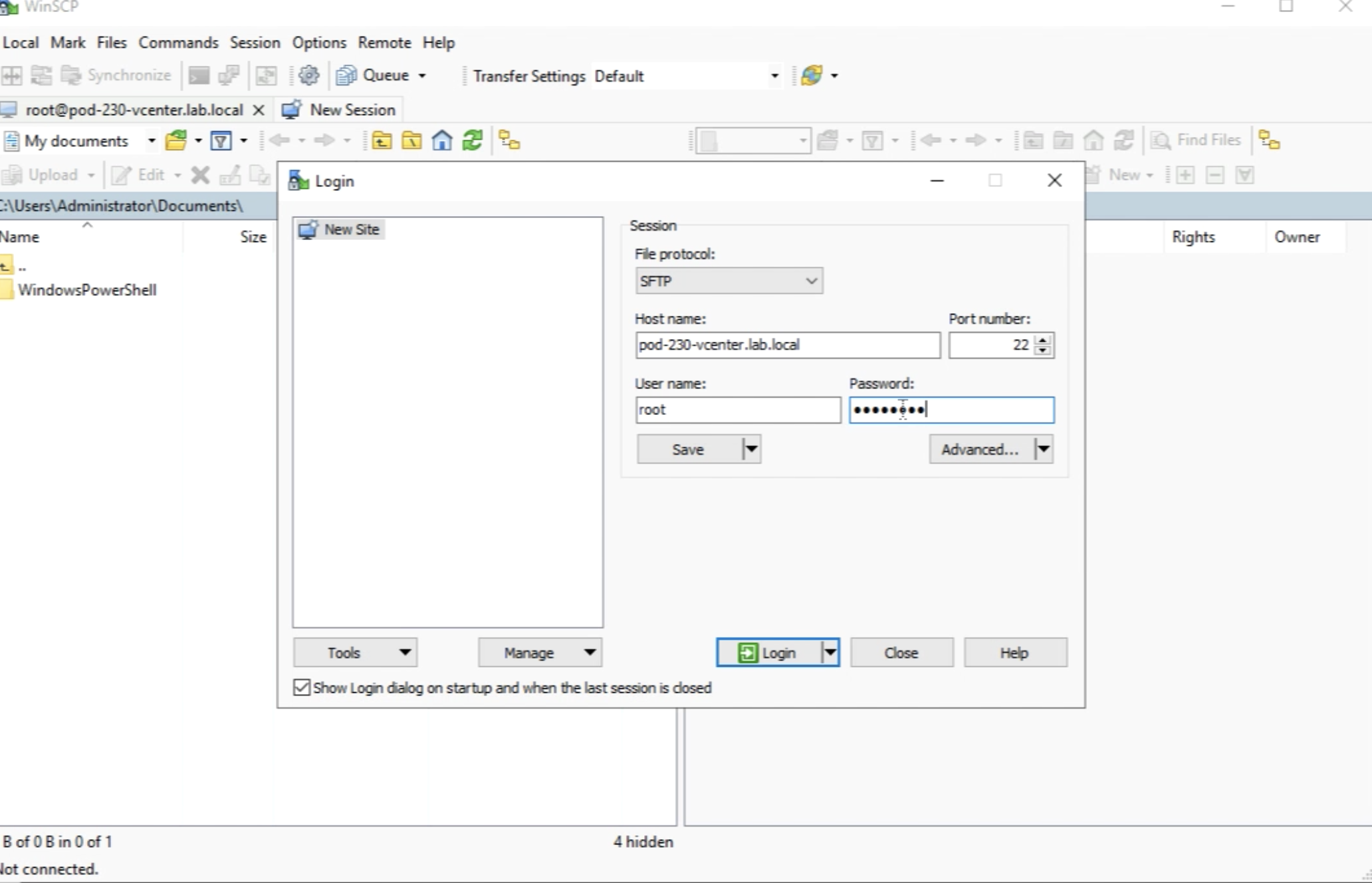Open the Save button dropdown arrow

[751, 449]
